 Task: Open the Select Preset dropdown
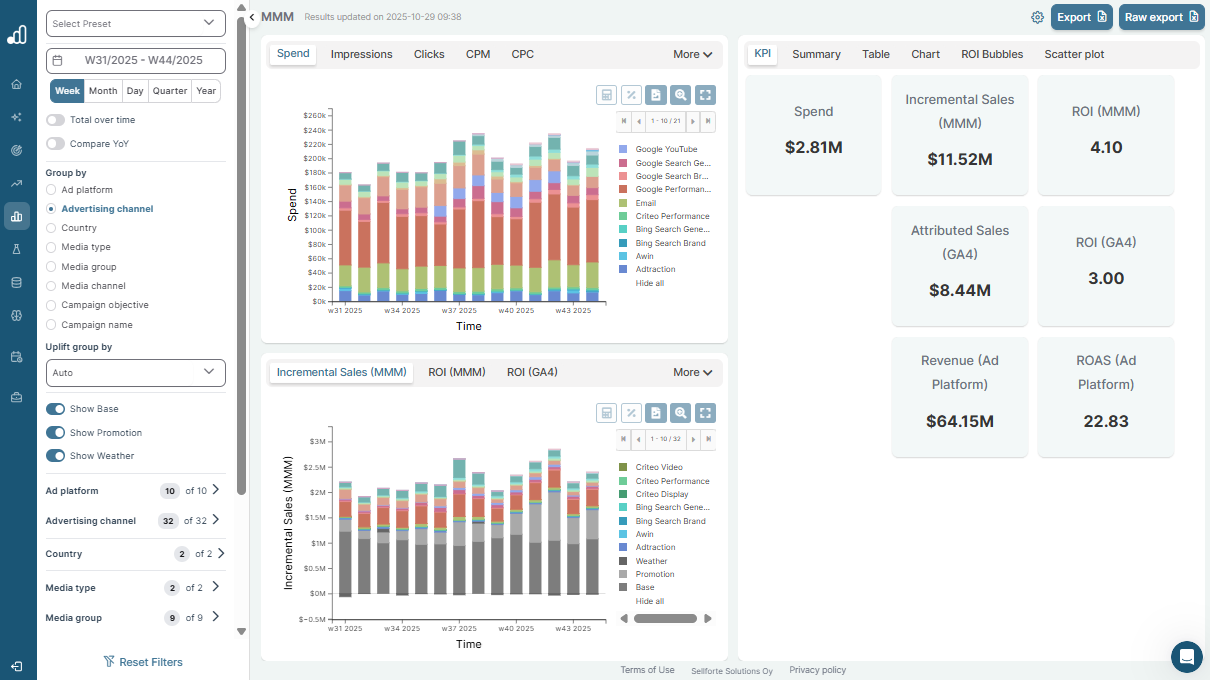click(135, 23)
